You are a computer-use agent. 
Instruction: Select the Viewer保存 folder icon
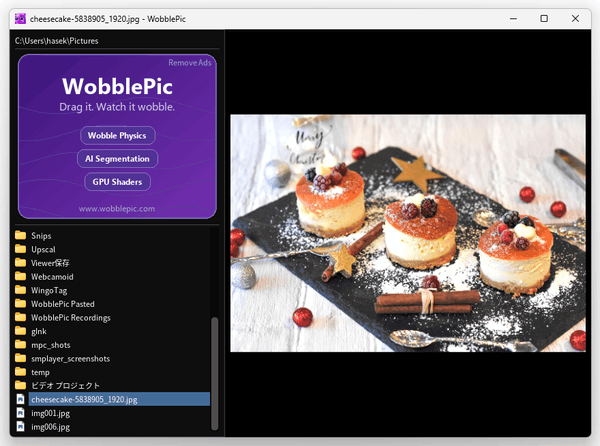(20, 262)
